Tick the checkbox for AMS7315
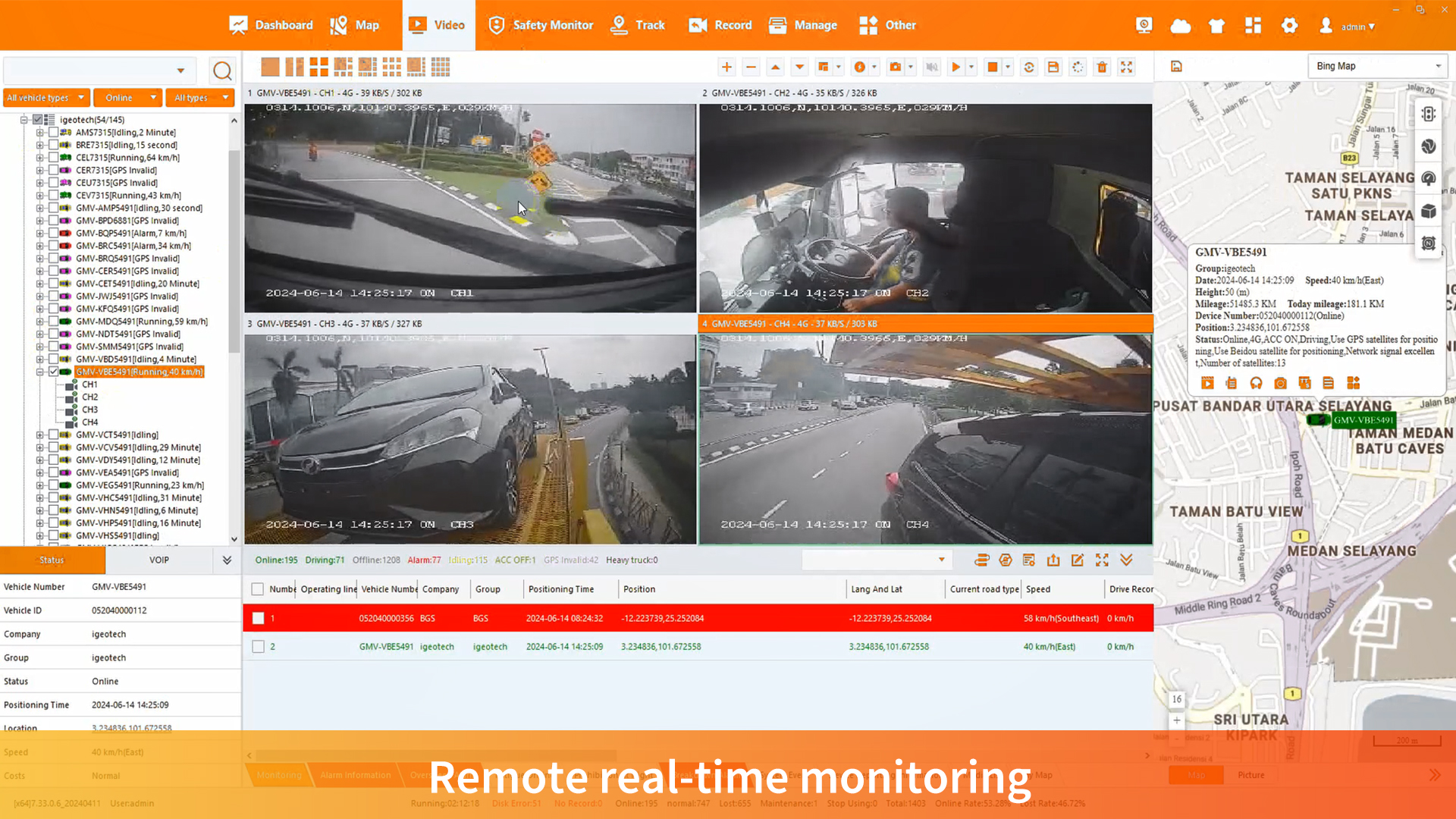The width and height of the screenshot is (1456, 819). click(x=53, y=132)
